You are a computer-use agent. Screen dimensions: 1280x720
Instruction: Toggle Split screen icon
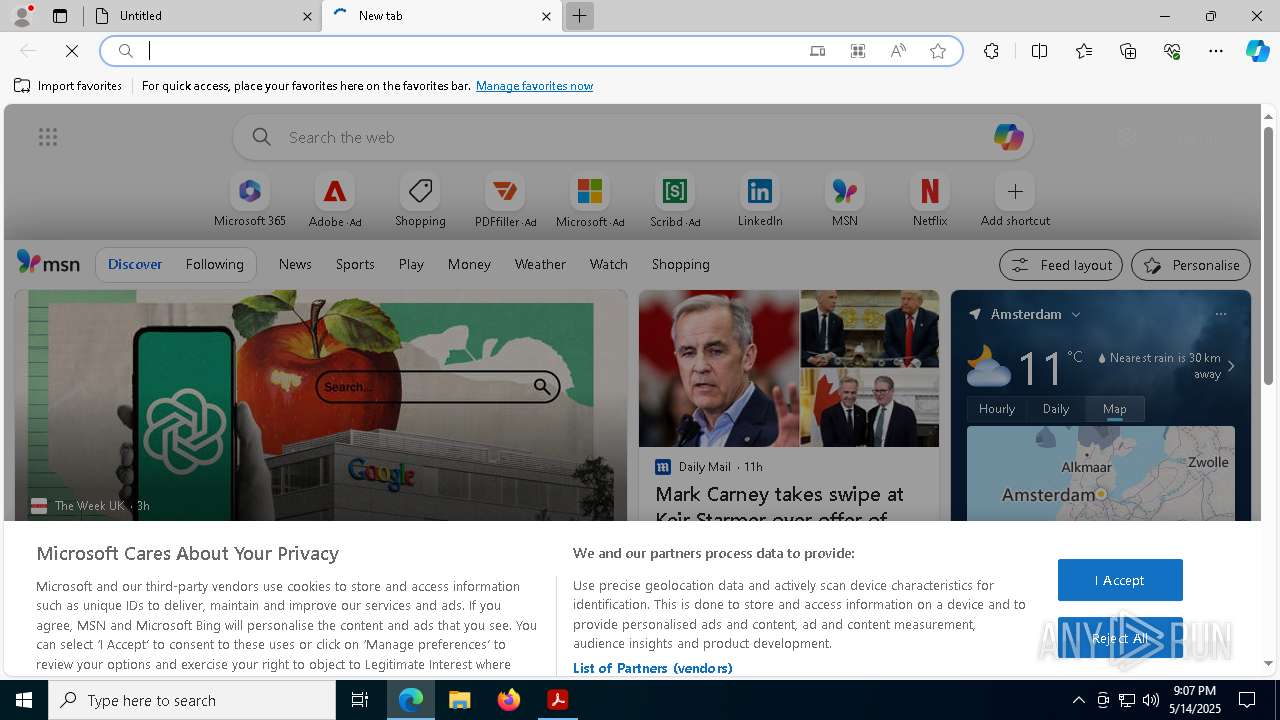point(1039,51)
